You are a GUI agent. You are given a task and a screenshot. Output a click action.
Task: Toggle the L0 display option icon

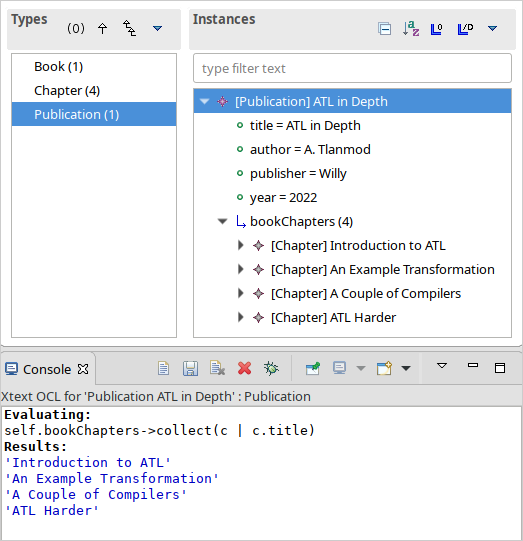pos(436,29)
